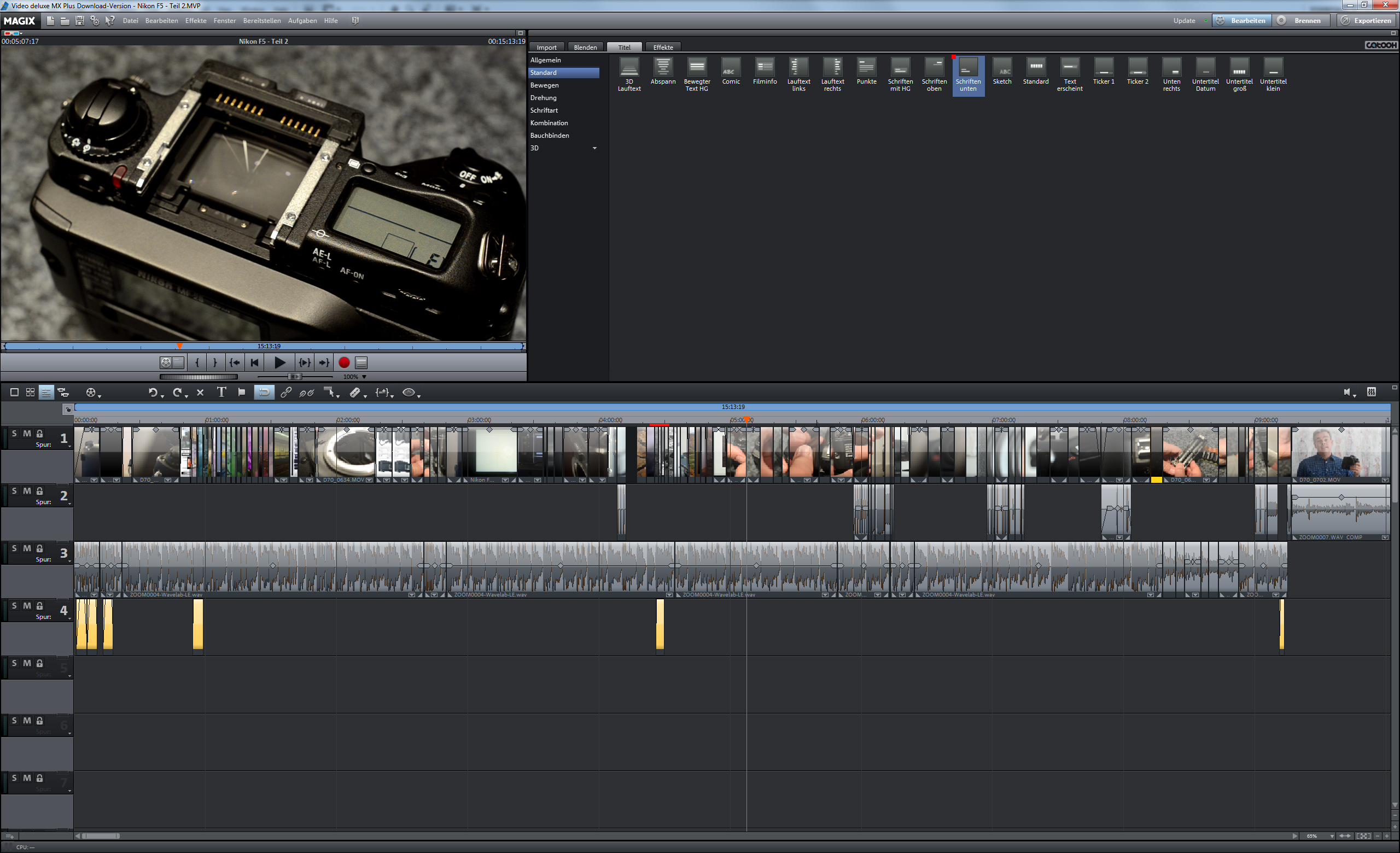Click the red Record button

[x=344, y=363]
